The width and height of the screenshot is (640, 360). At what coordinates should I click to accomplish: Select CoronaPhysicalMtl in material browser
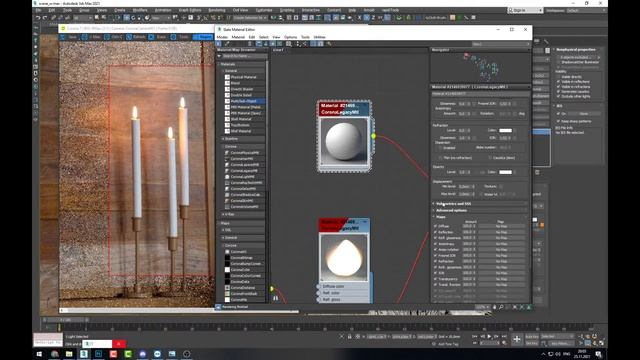tap(244, 153)
